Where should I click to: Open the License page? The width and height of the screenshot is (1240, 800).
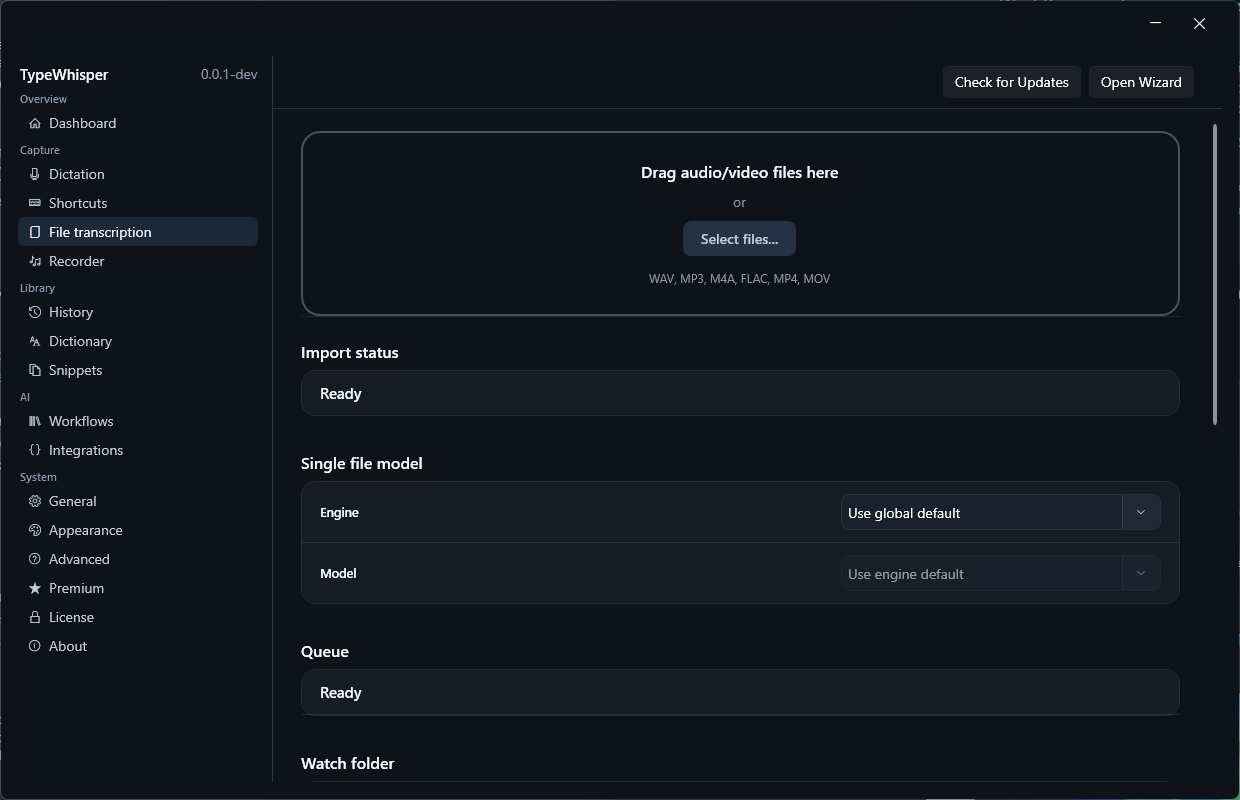click(138, 617)
